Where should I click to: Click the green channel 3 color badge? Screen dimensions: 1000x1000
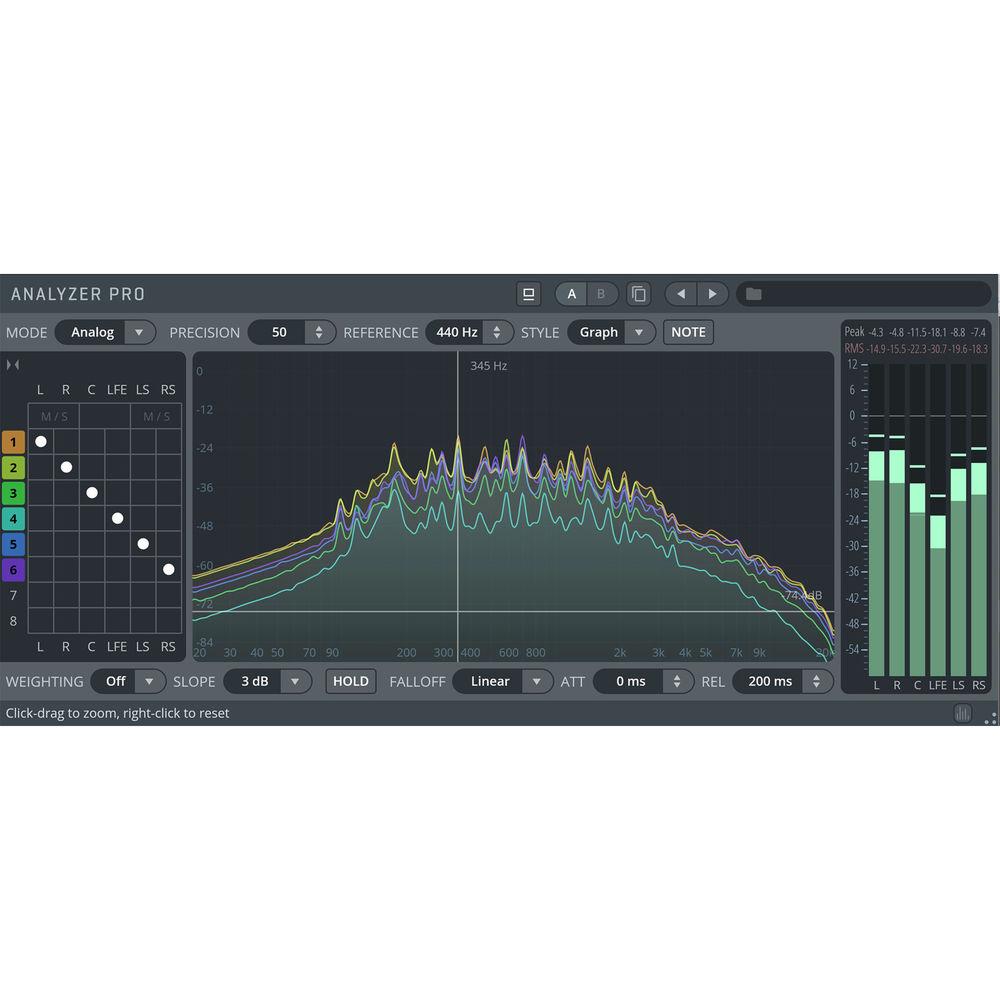(x=13, y=492)
